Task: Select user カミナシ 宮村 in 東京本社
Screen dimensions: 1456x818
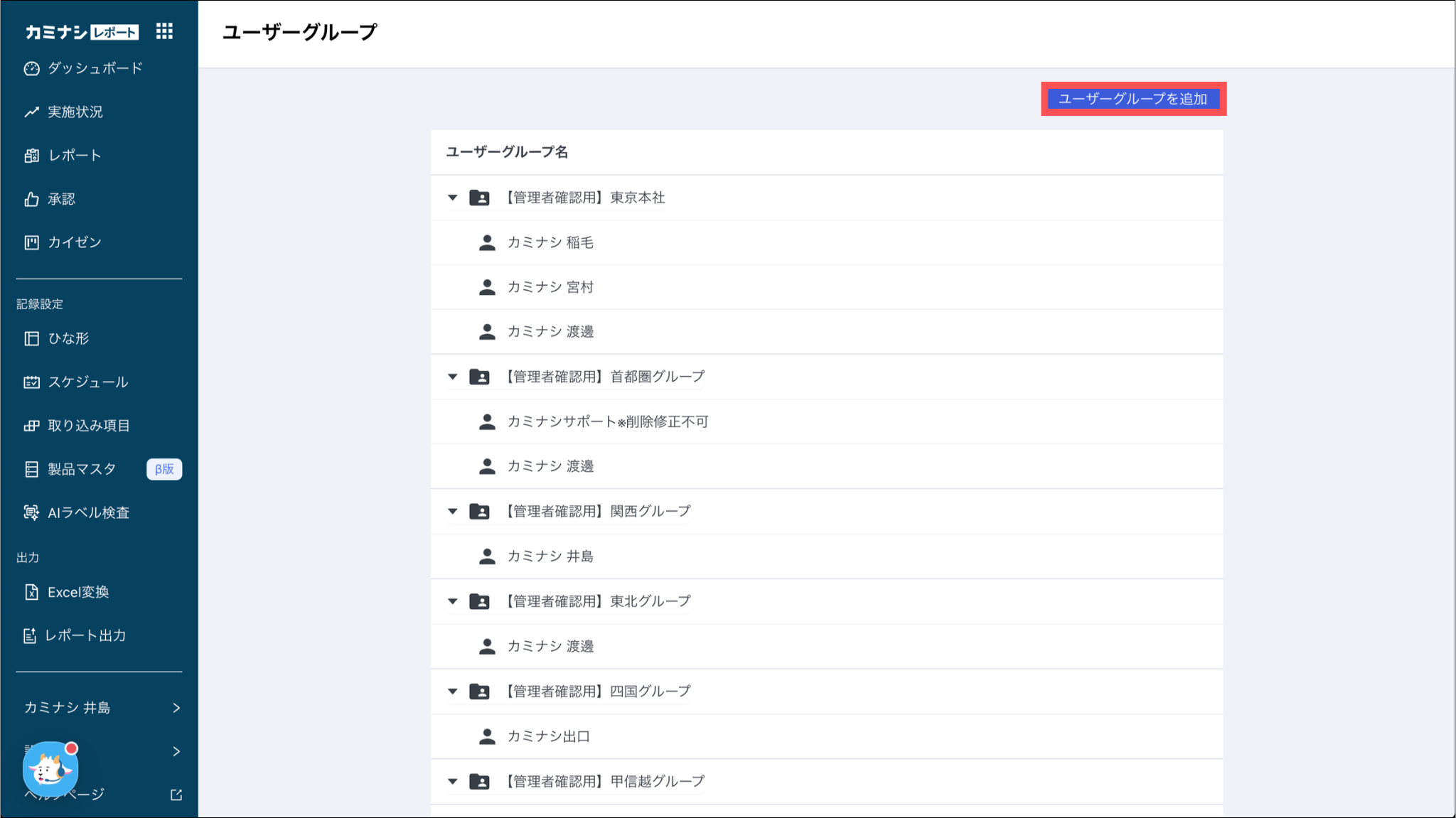Action: click(x=550, y=287)
